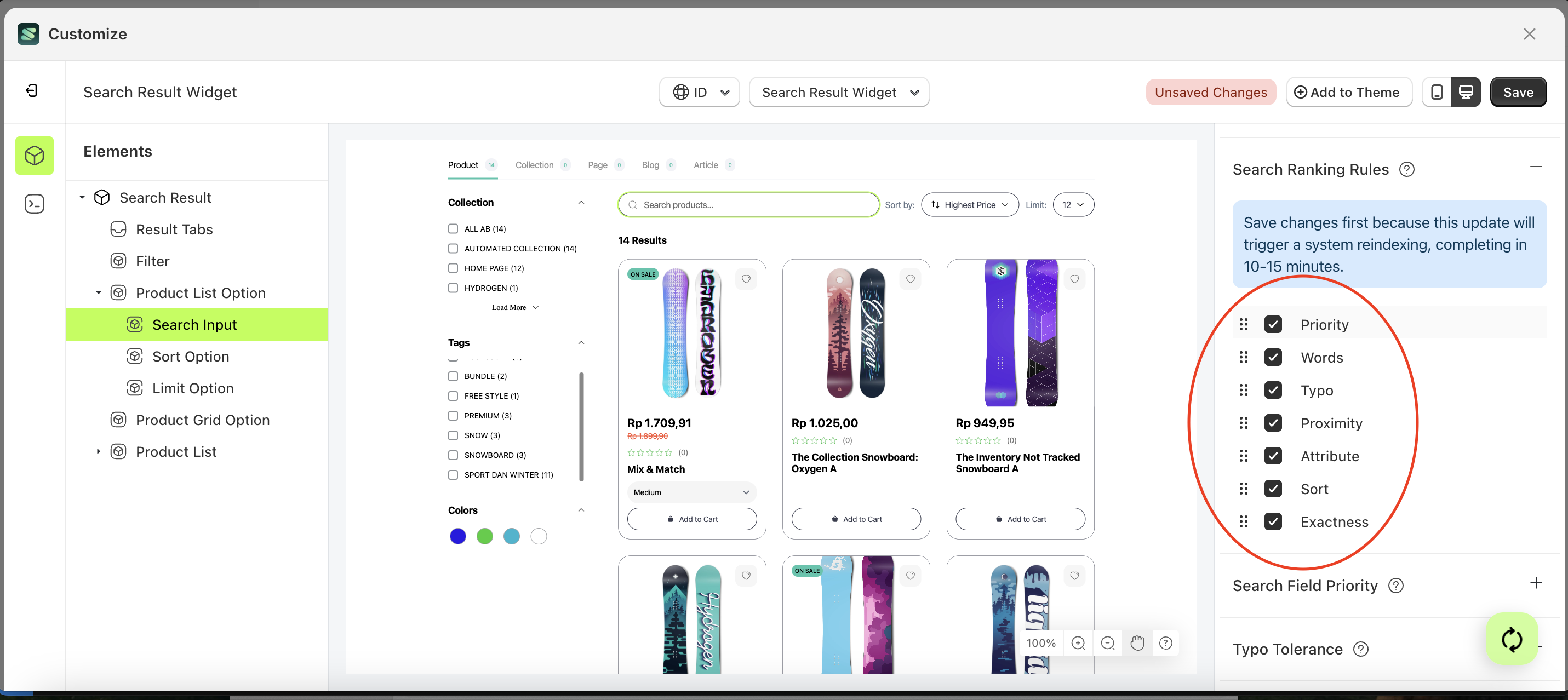The height and width of the screenshot is (700, 1568).
Task: Switch to mobile preview icon
Action: tap(1437, 92)
